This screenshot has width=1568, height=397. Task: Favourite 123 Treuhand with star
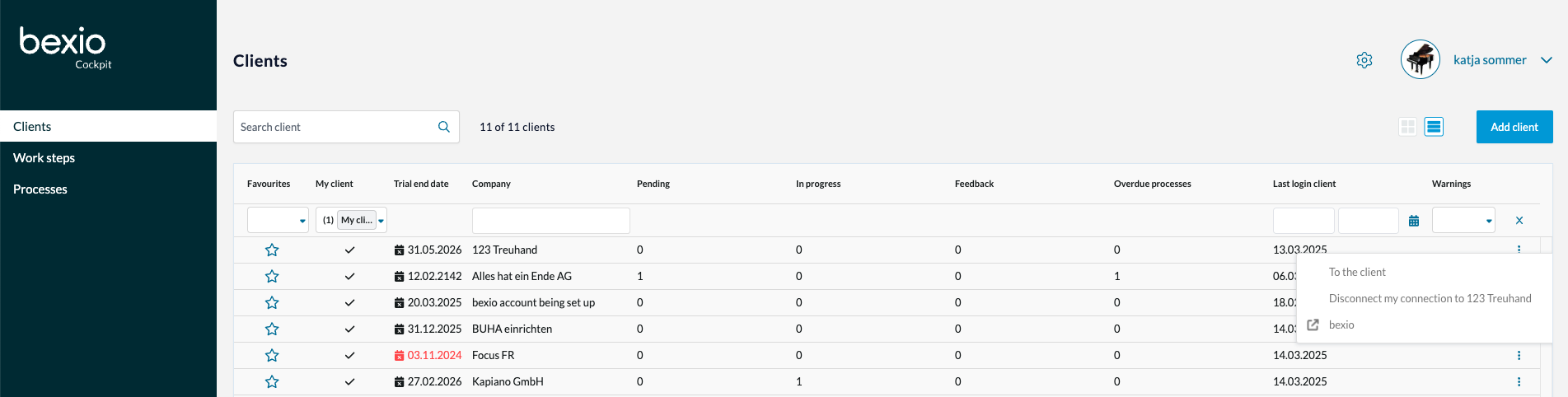(272, 250)
